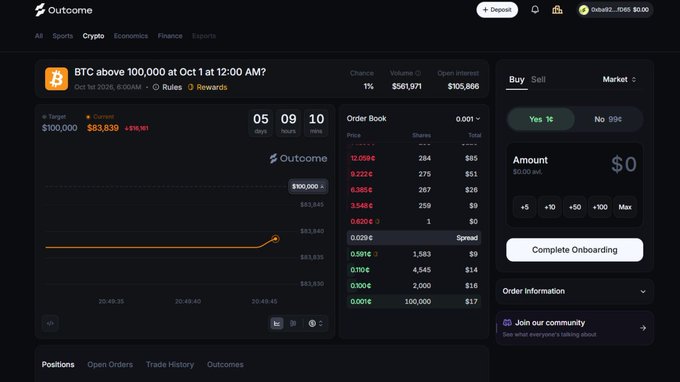Viewport: 680px width, 382px height.
Task: Click the chart's current price point
Action: (275, 239)
